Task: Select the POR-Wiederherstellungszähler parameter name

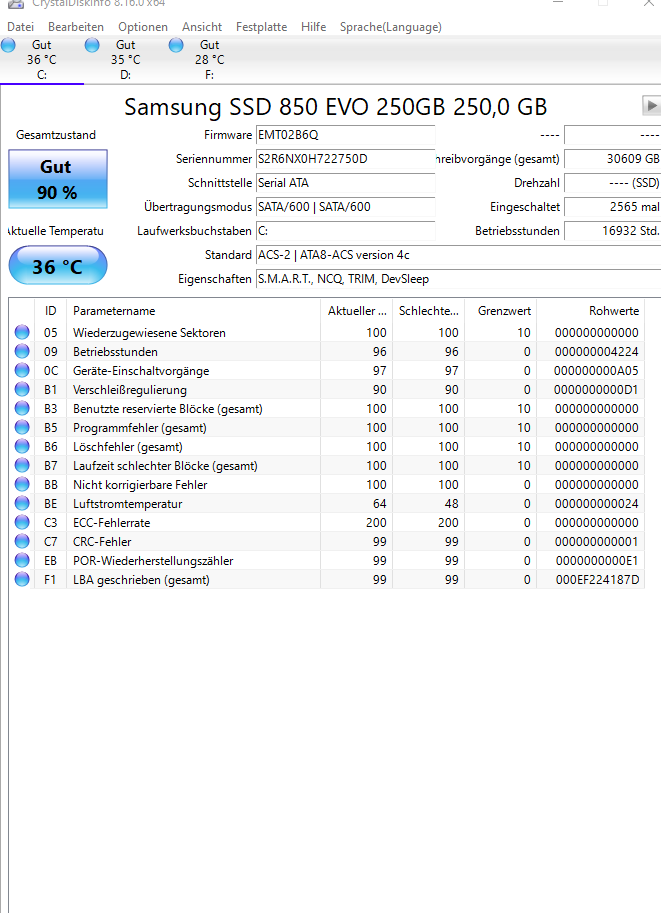Action: pos(153,561)
